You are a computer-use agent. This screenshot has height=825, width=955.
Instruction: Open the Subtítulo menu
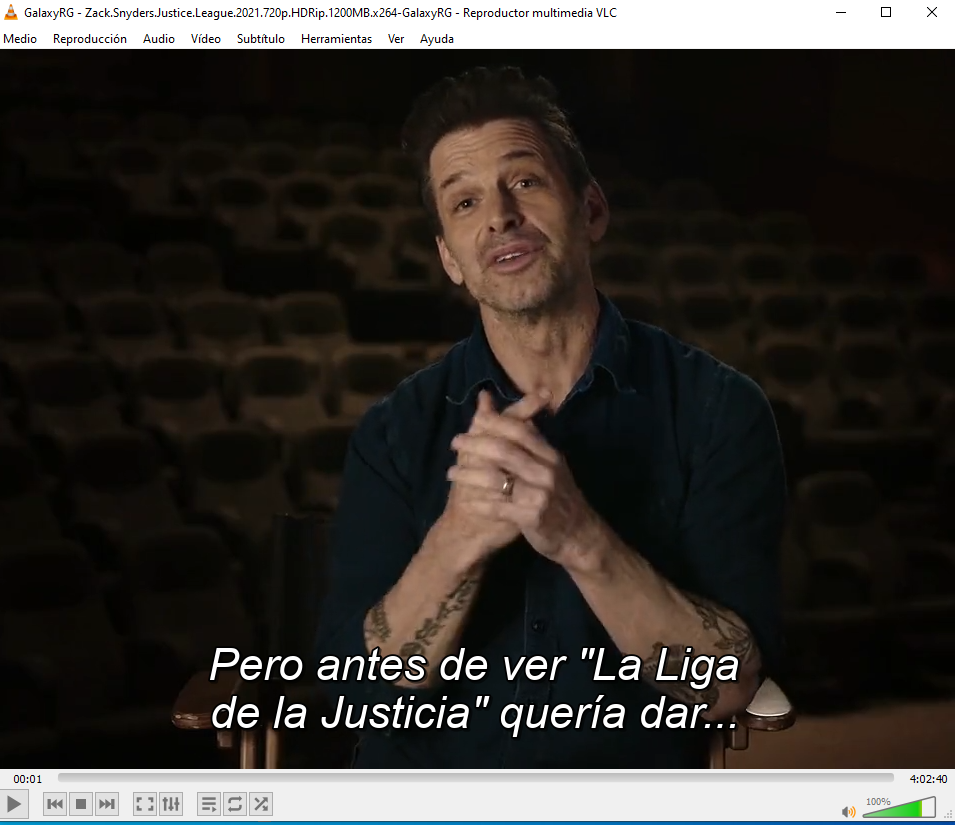click(261, 39)
